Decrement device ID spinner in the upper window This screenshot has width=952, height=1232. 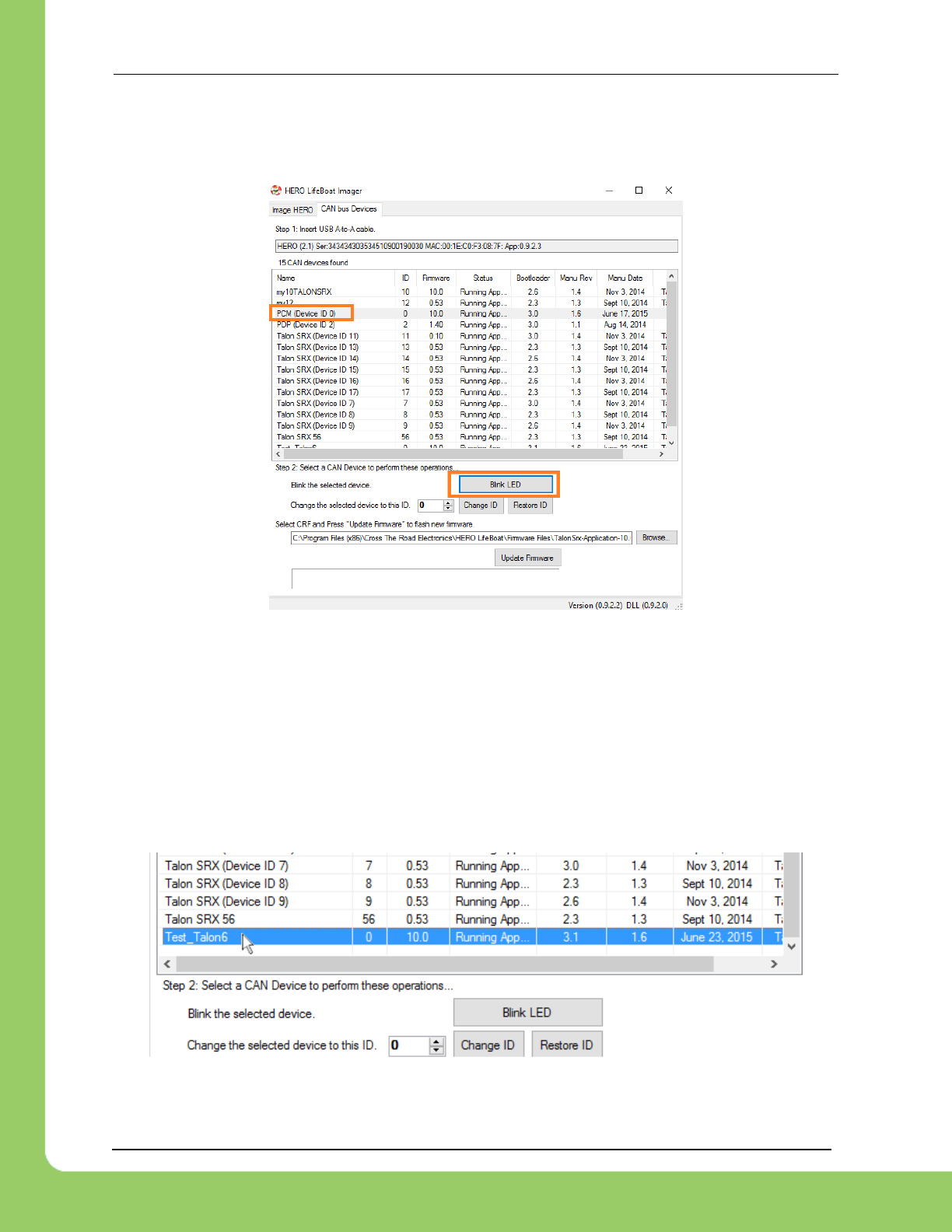(448, 509)
